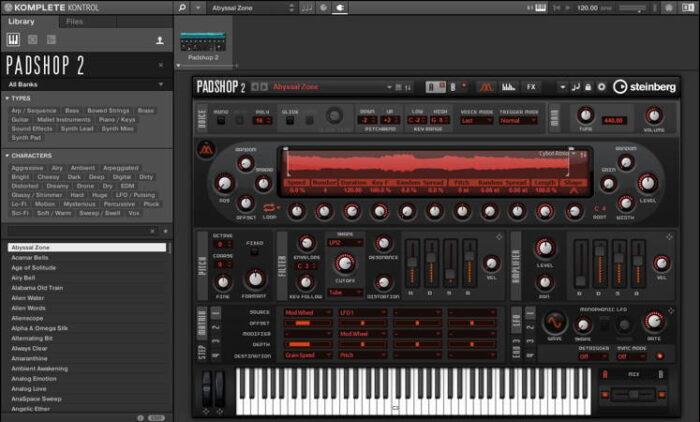Click the Steinberg logo
This screenshot has height=422, width=700.
click(644, 86)
